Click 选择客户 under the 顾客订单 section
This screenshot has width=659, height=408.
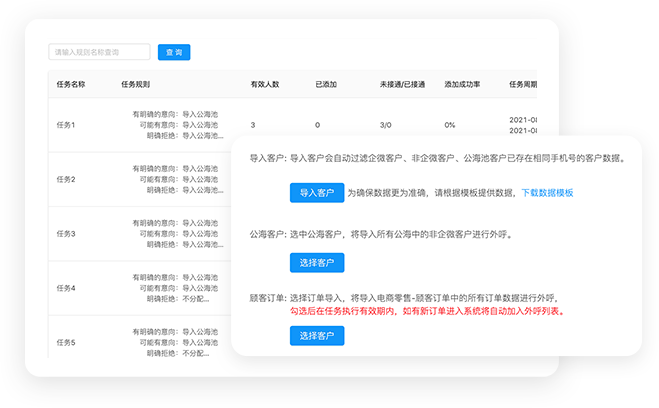tap(316, 336)
